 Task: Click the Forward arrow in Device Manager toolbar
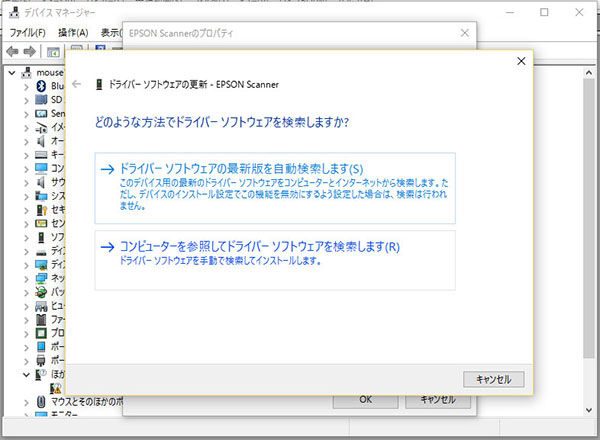[x=29, y=51]
